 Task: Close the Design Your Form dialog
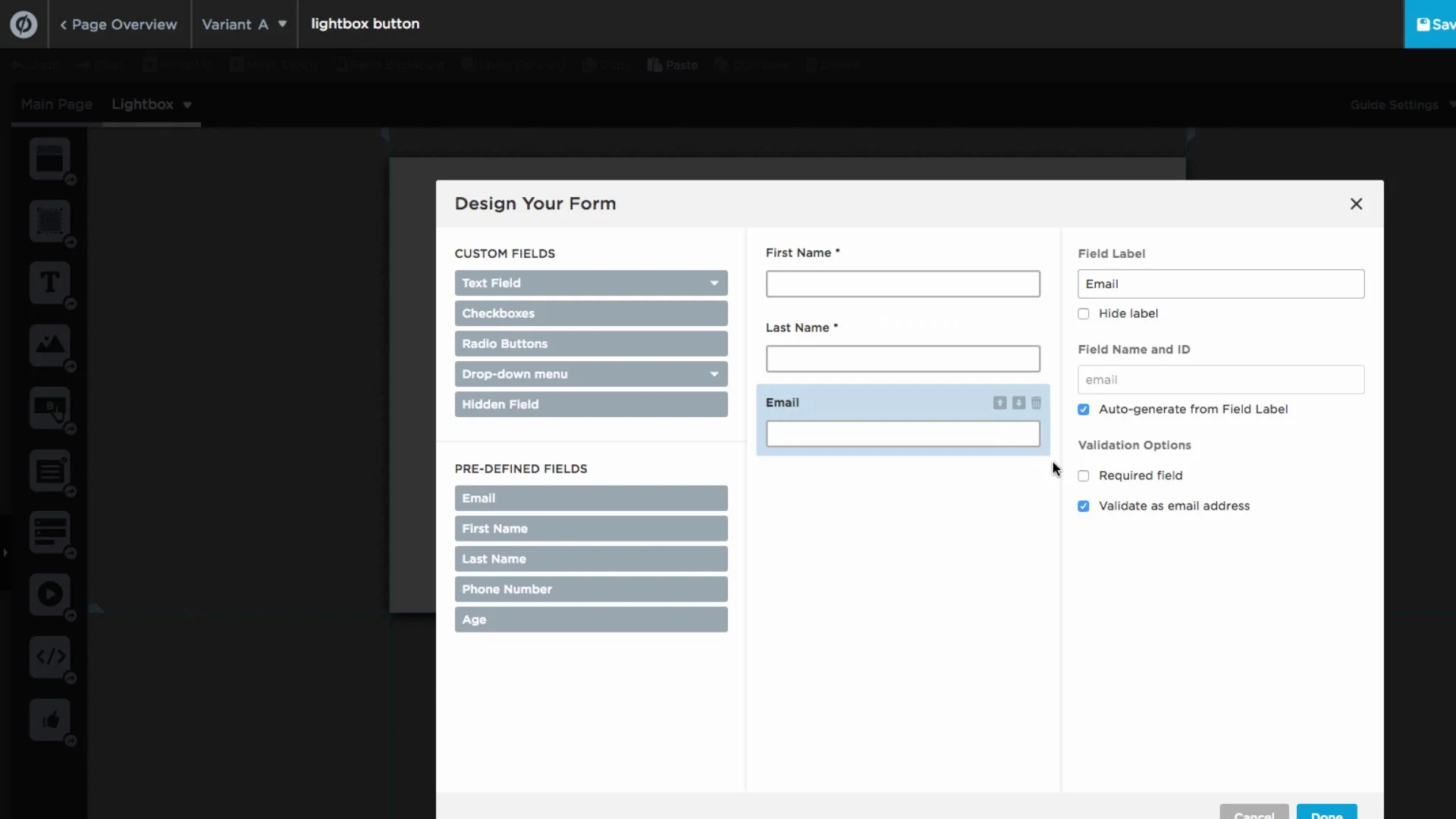click(x=1357, y=204)
